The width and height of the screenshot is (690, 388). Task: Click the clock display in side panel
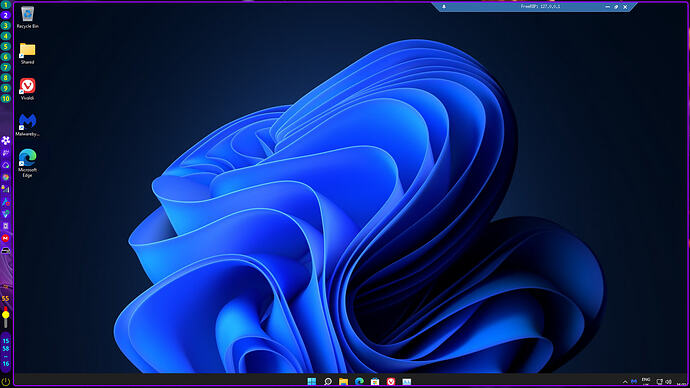6,352
